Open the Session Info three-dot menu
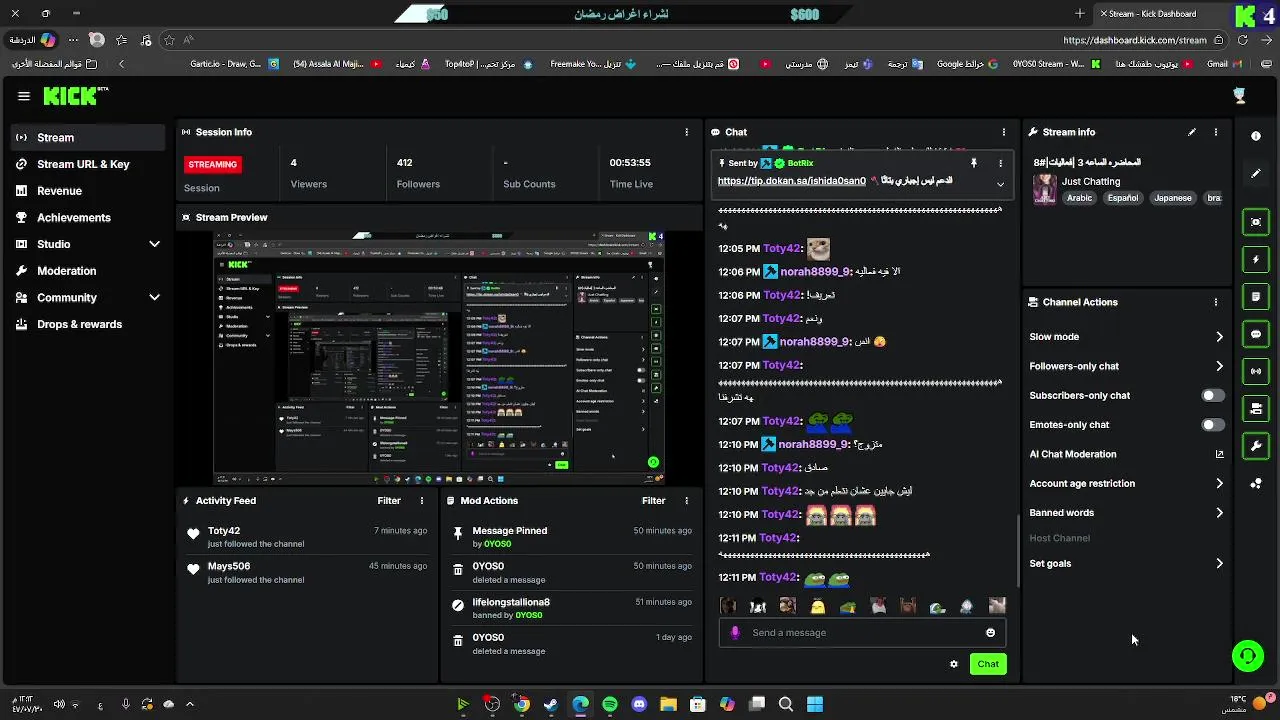 tap(686, 132)
